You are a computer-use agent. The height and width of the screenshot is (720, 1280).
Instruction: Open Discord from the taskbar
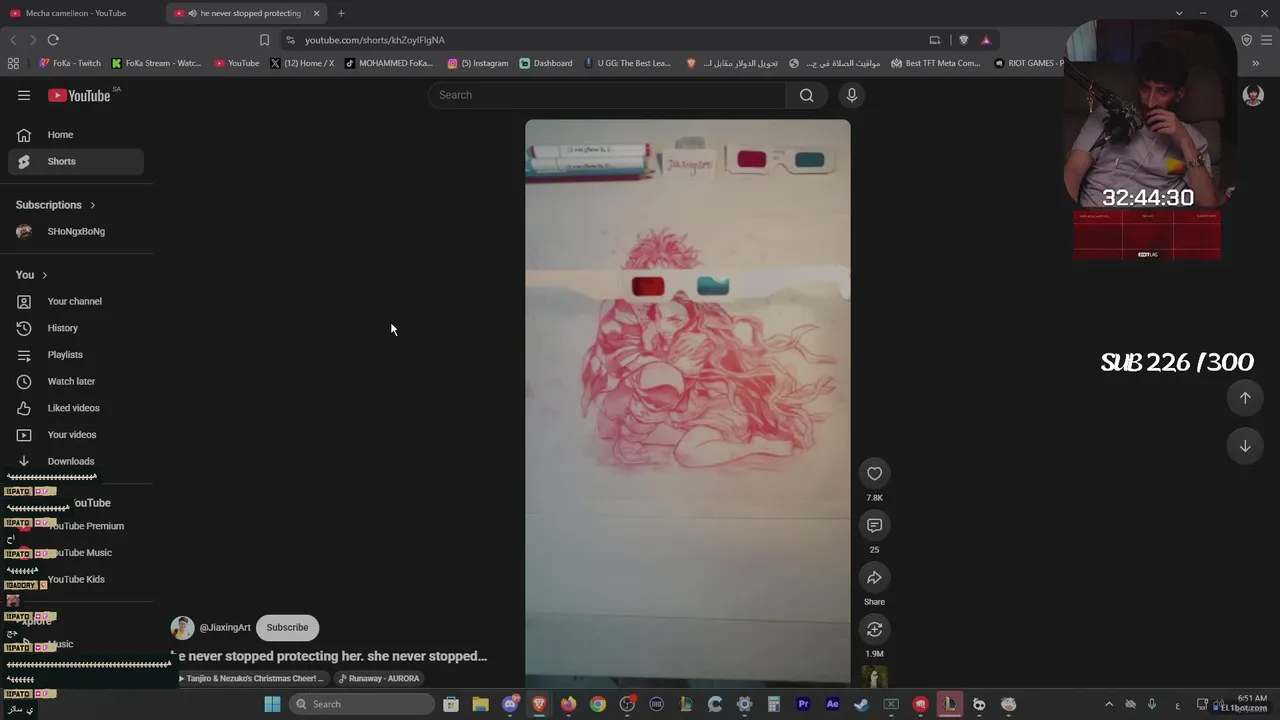pyautogui.click(x=510, y=704)
